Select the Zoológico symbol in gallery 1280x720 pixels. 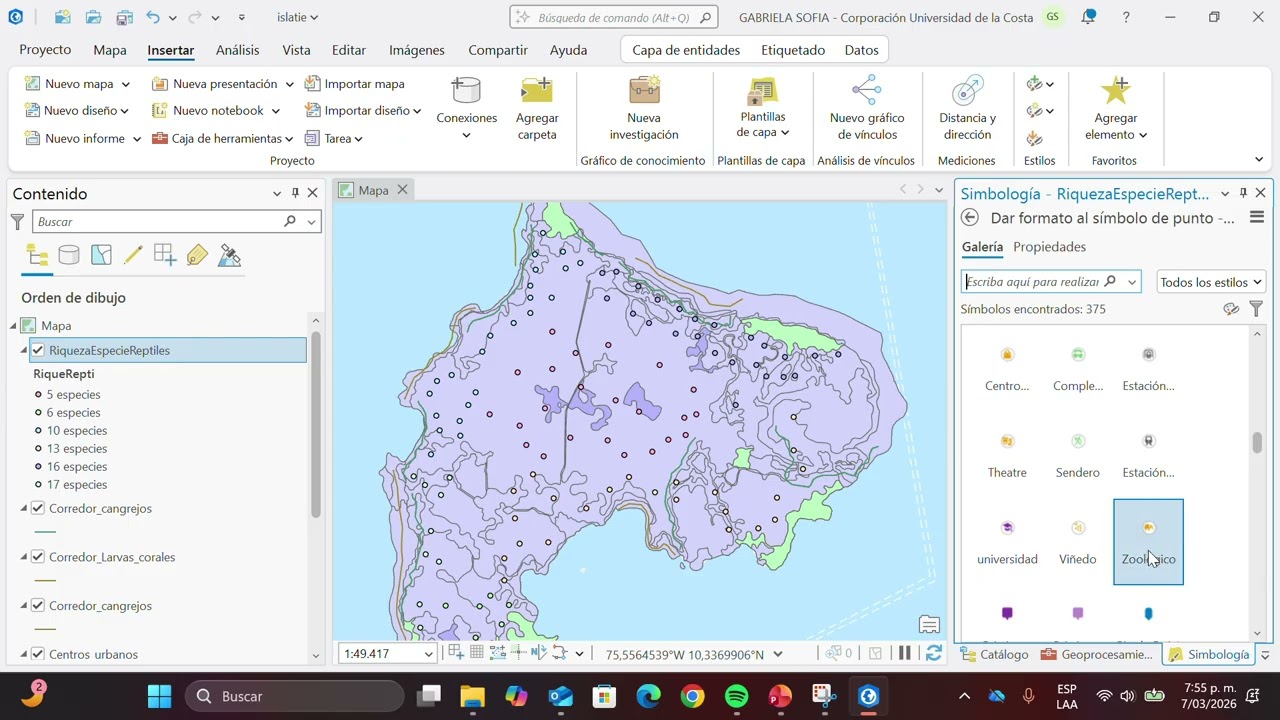pos(1148,542)
